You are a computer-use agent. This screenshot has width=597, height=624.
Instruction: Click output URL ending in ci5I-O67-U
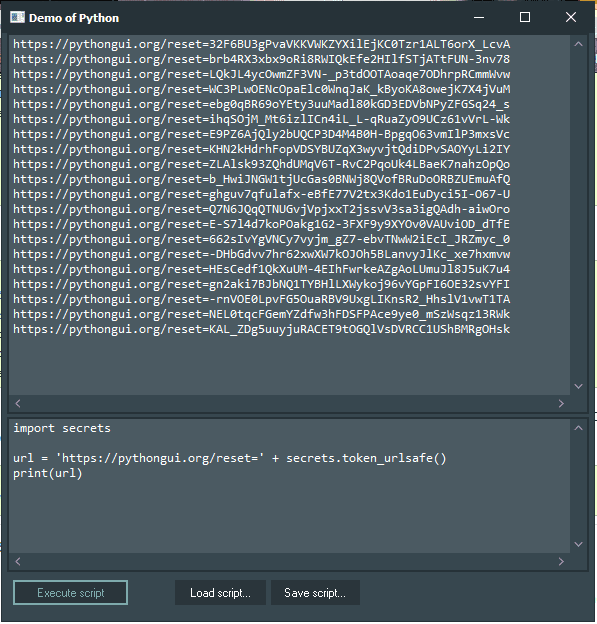click(x=261, y=194)
